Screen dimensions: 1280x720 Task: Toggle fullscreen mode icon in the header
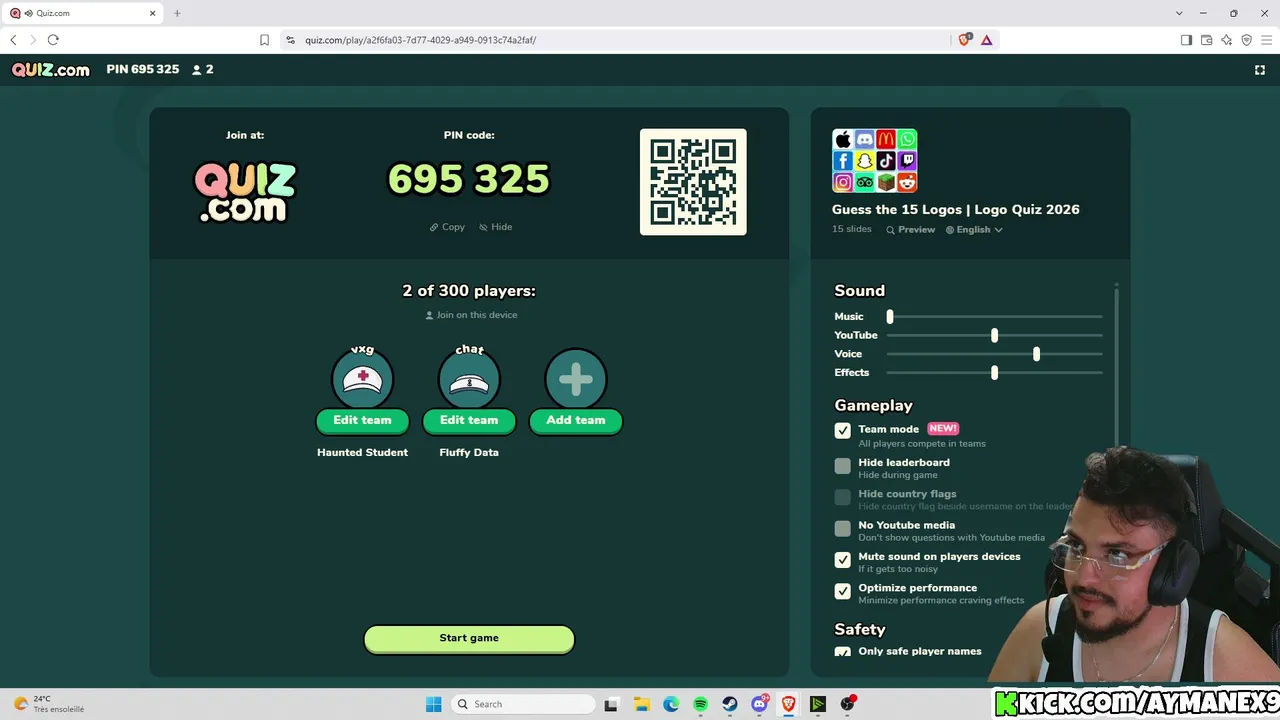[x=1260, y=70]
